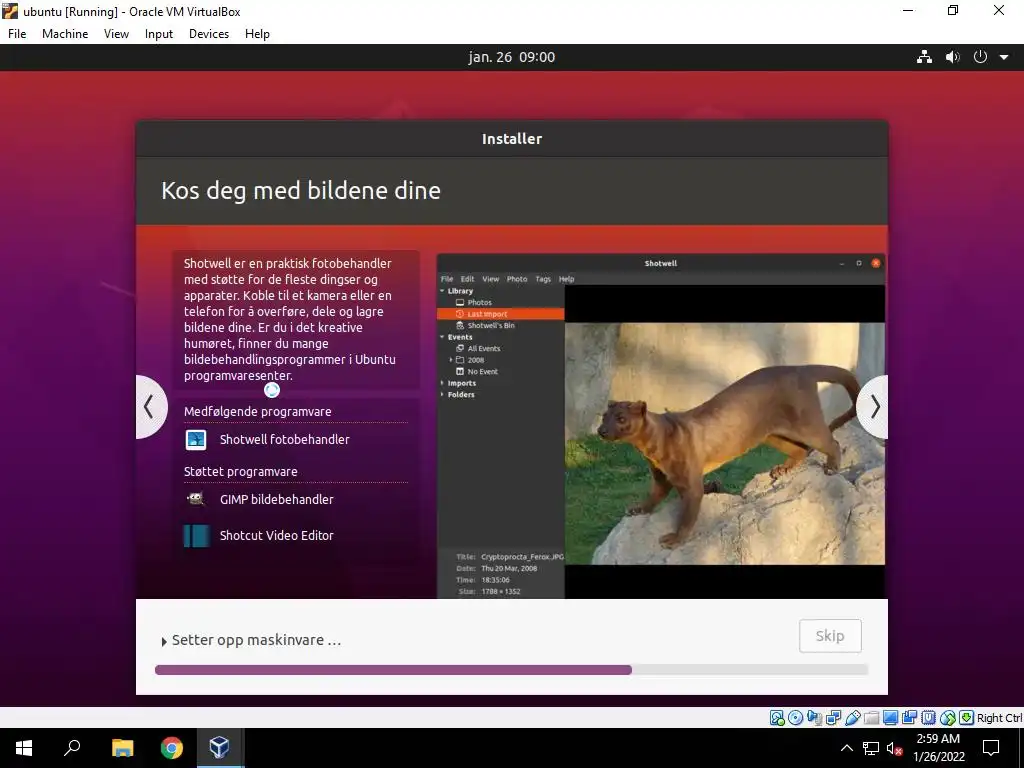Viewport: 1024px width, 768px height.
Task: Click the mouse integration indicator
Action: 948,718
